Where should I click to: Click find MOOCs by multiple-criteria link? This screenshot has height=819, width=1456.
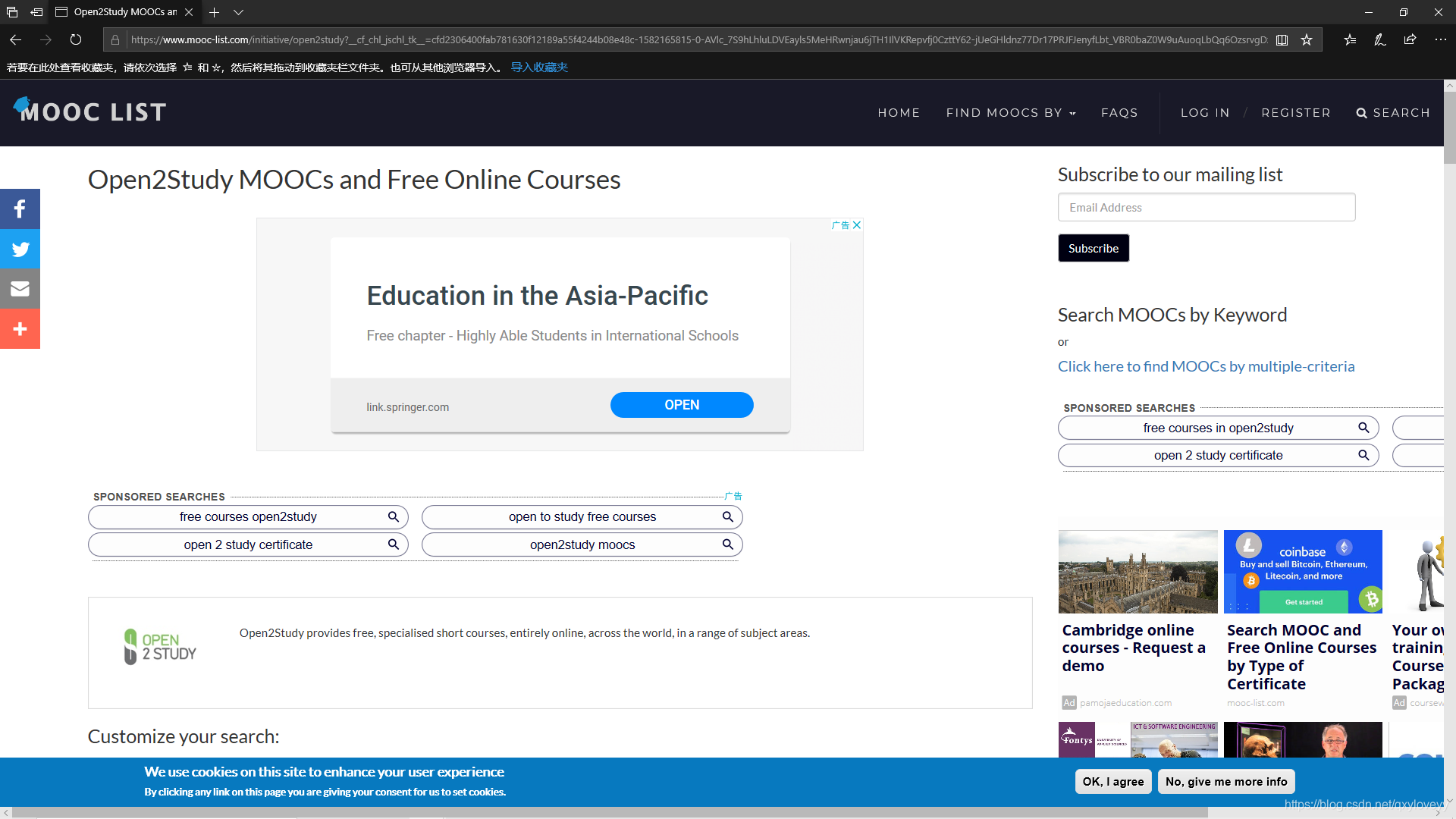[x=1206, y=366]
